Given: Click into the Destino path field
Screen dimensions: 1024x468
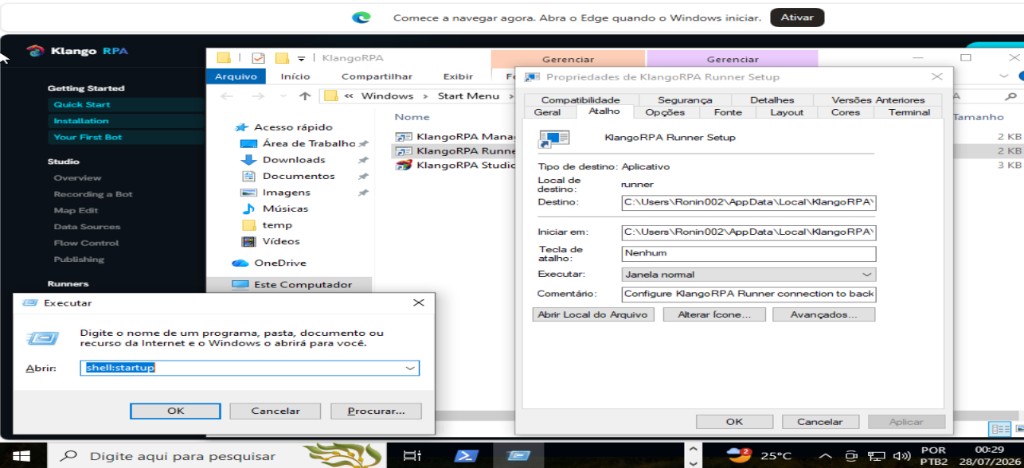Looking at the screenshot, I should point(748,202).
